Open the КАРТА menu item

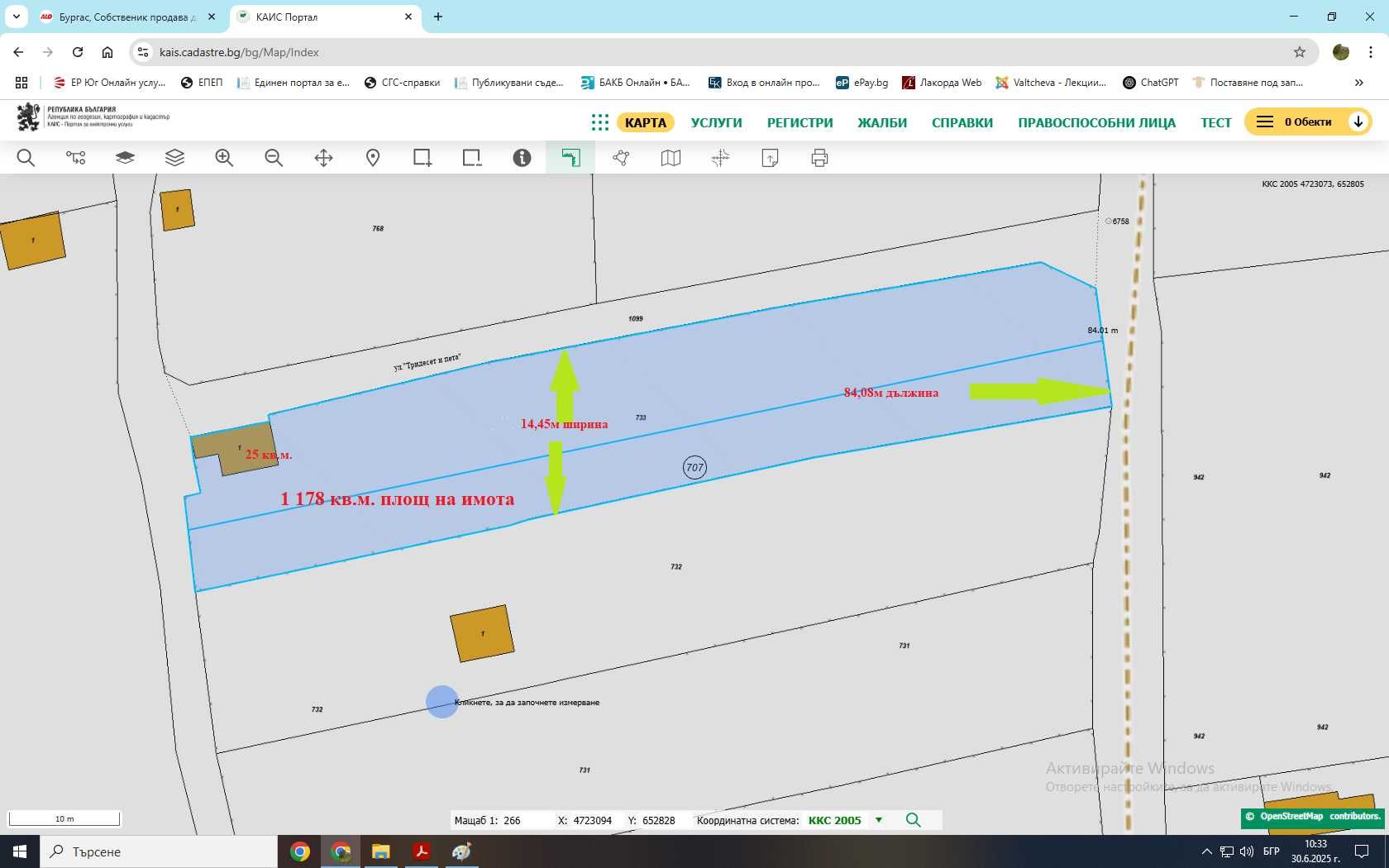click(645, 122)
